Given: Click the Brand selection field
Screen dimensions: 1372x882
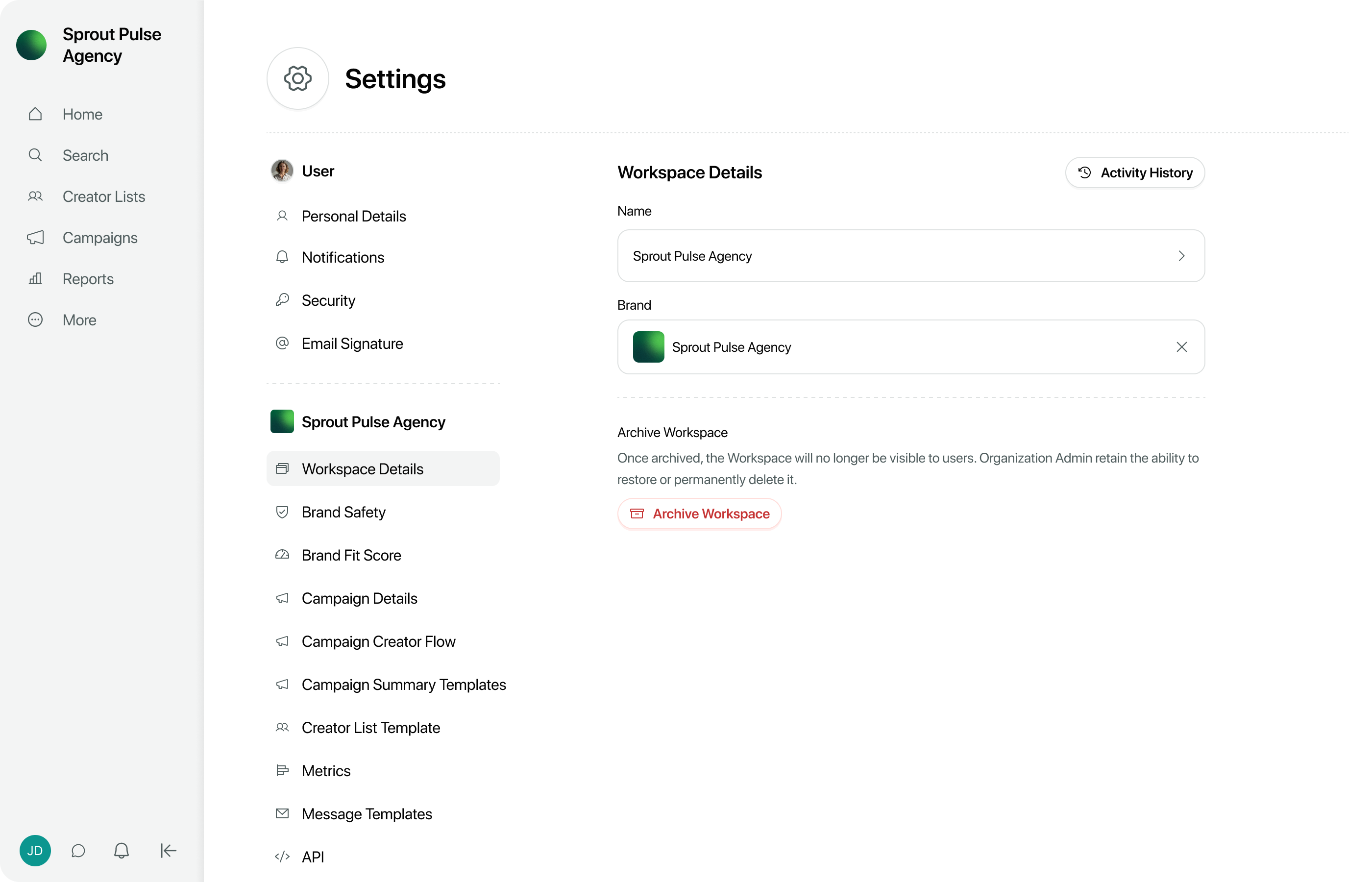Looking at the screenshot, I should tap(893, 347).
